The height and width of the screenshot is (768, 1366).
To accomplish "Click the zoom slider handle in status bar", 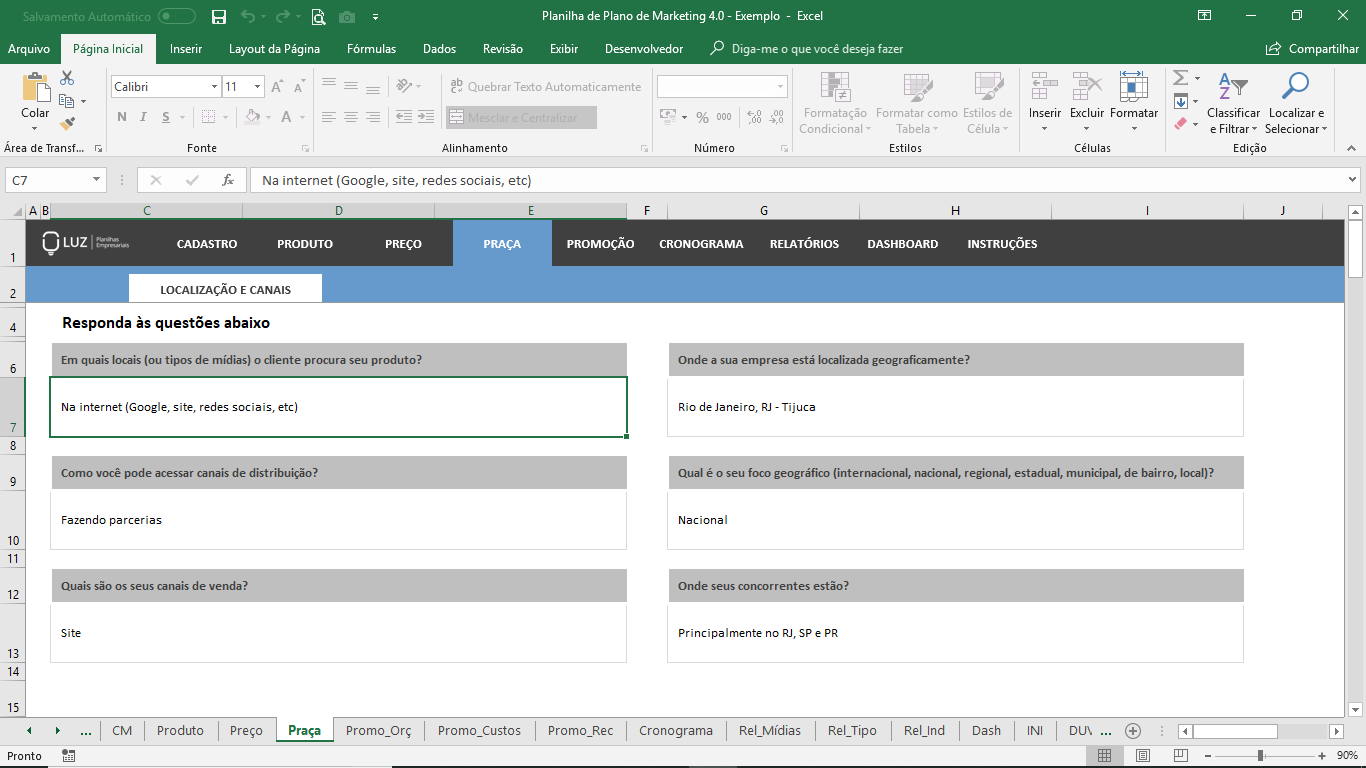I will tap(1260, 756).
